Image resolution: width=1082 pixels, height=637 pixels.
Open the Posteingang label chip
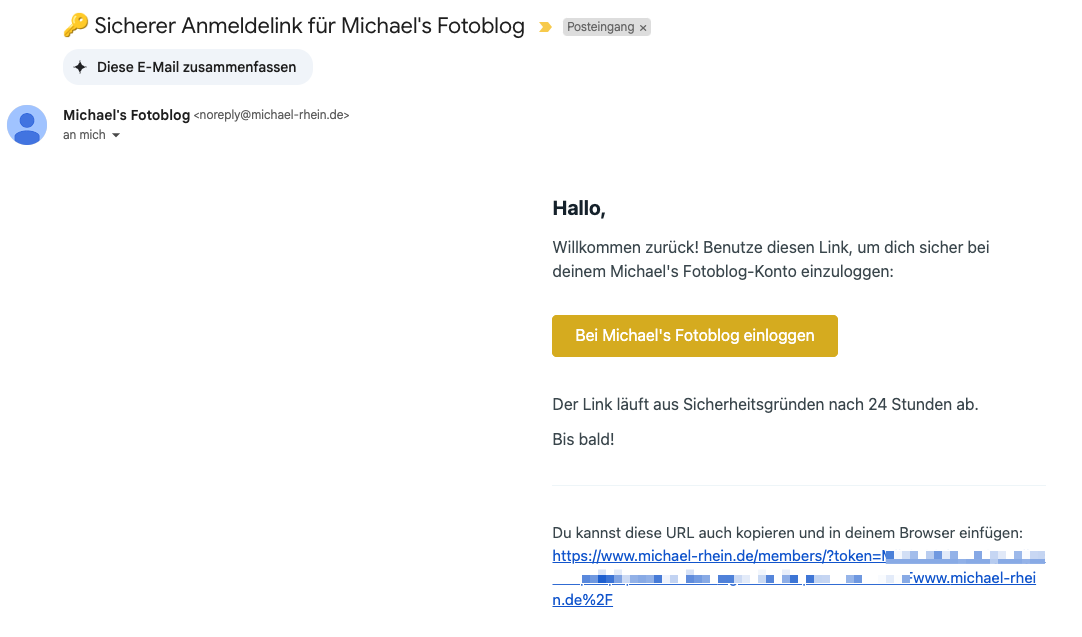(x=600, y=27)
